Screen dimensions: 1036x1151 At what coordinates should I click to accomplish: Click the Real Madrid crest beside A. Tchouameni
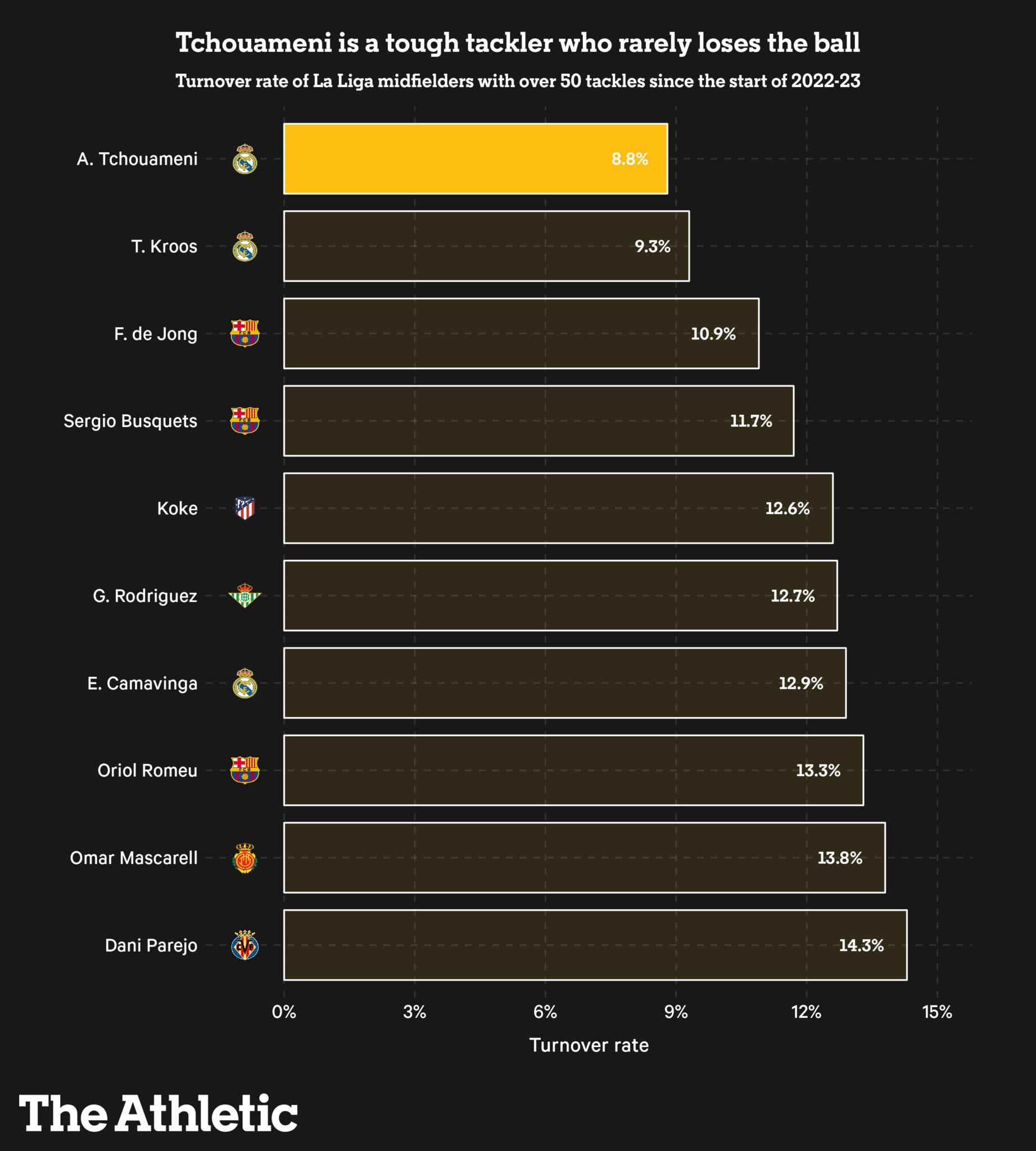coord(245,159)
